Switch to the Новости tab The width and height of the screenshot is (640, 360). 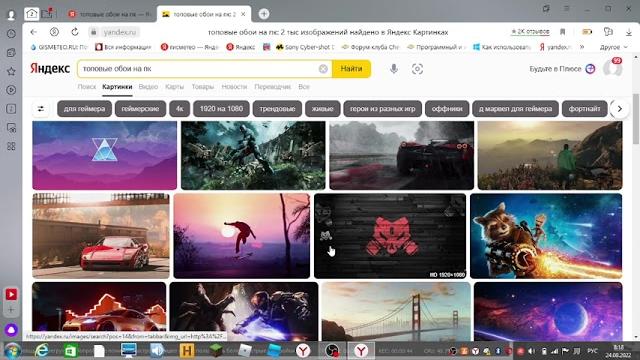(234, 87)
